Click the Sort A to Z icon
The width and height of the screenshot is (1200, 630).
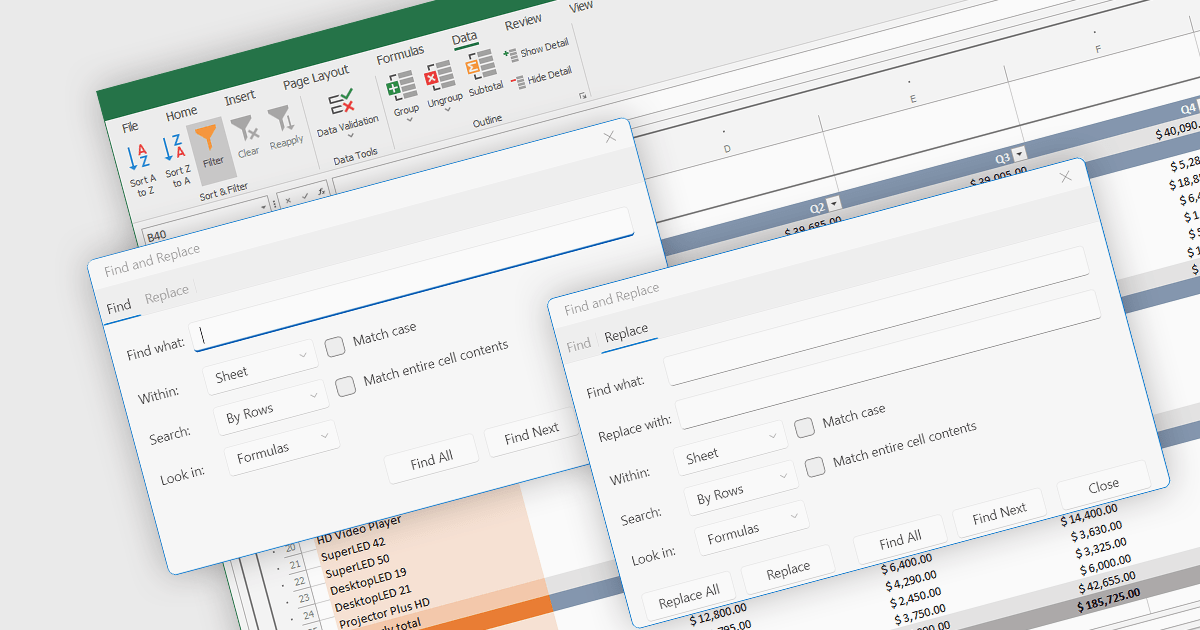click(140, 157)
